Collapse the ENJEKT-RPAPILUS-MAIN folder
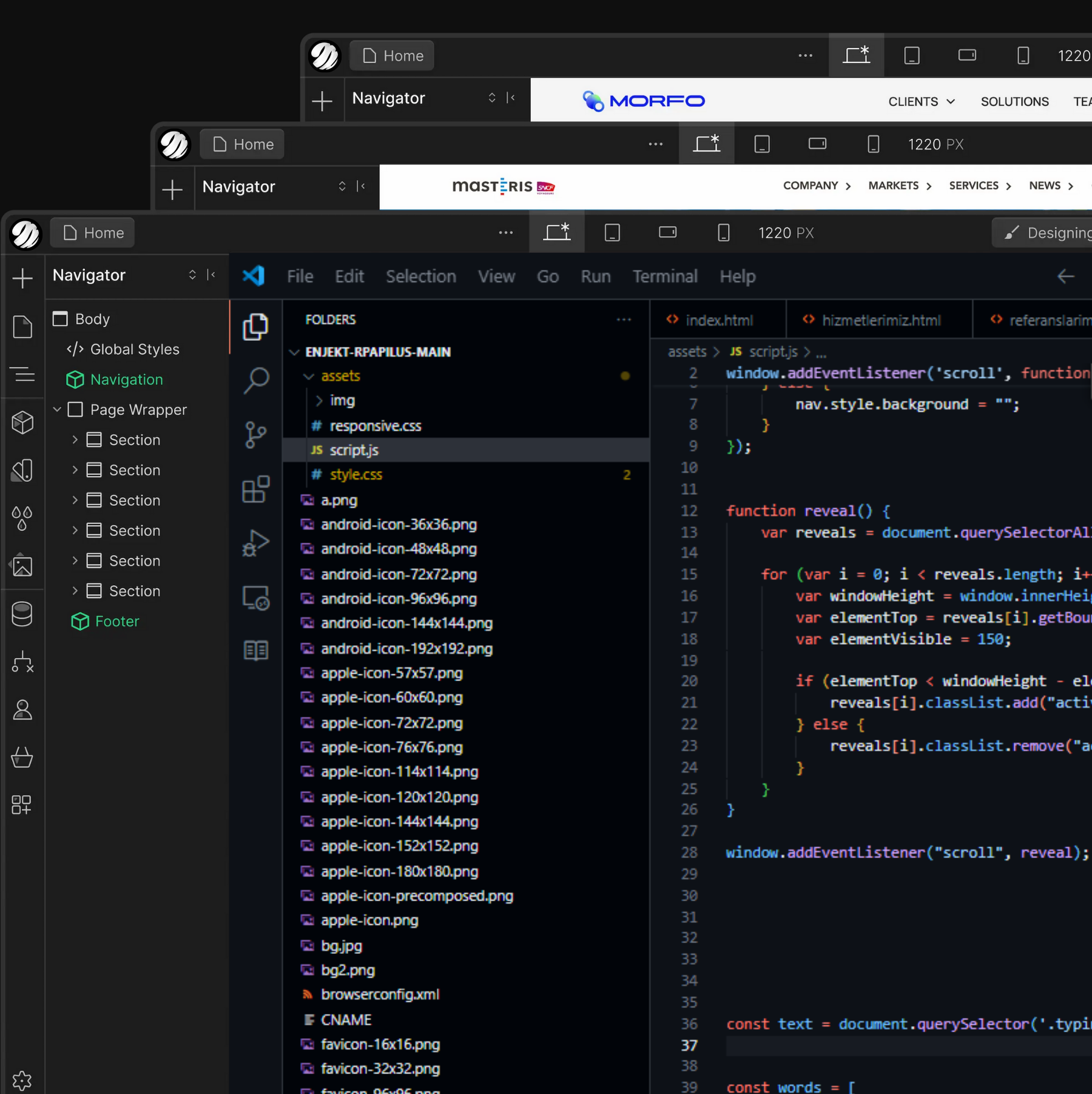 pos(295,352)
